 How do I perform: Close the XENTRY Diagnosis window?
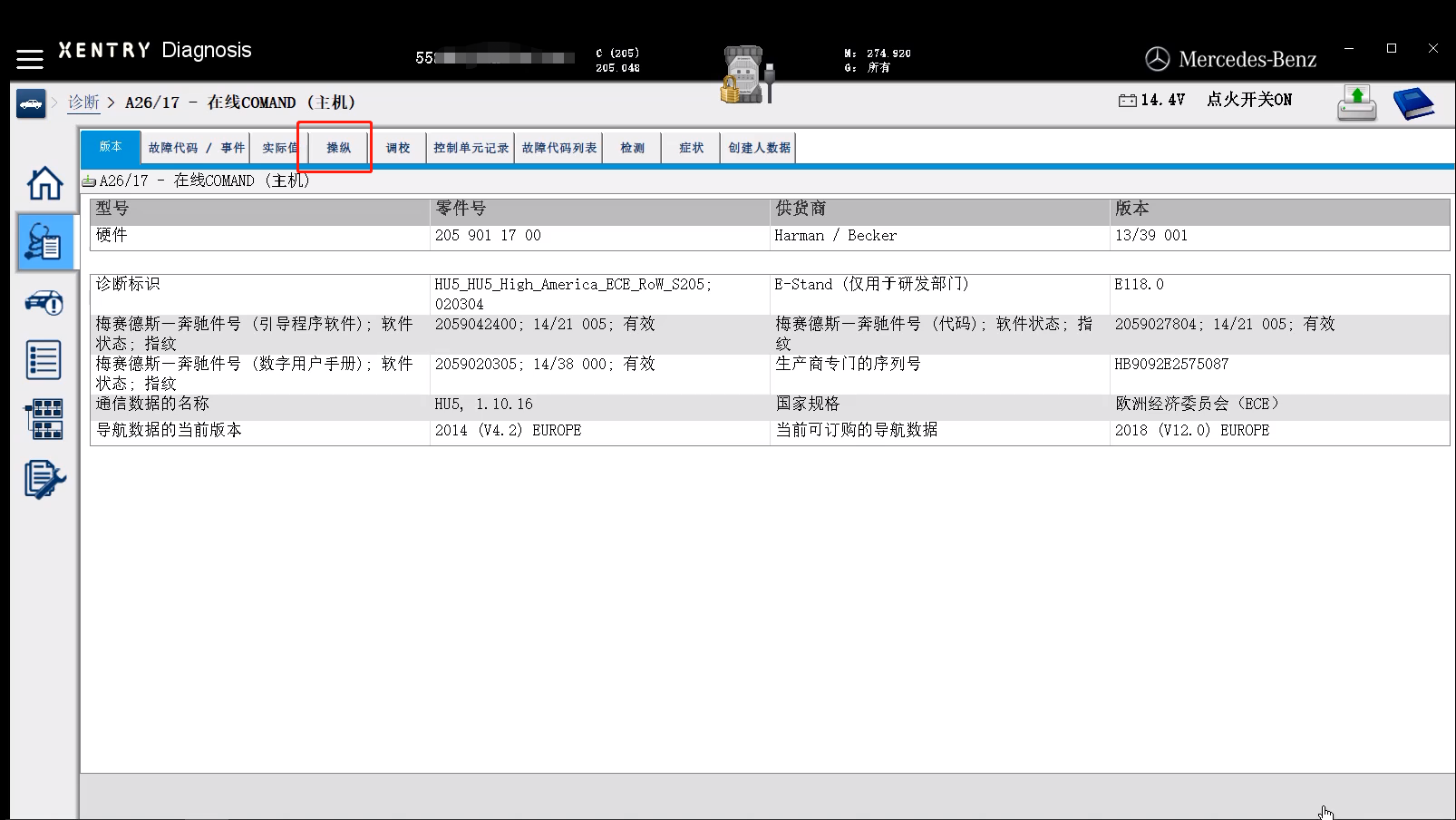(x=1433, y=48)
